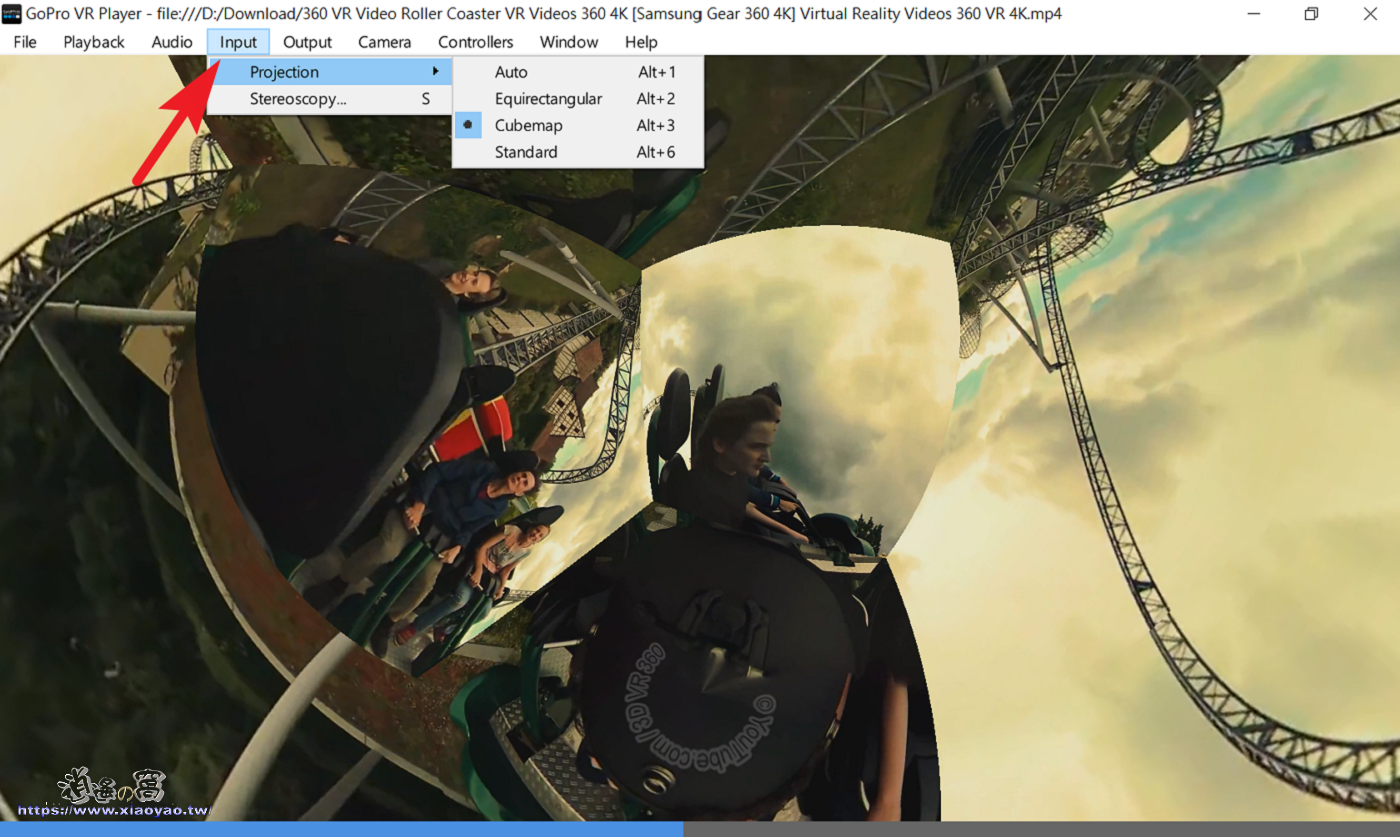The image size is (1400, 837).
Task: Open the Playback menu
Action: (94, 42)
